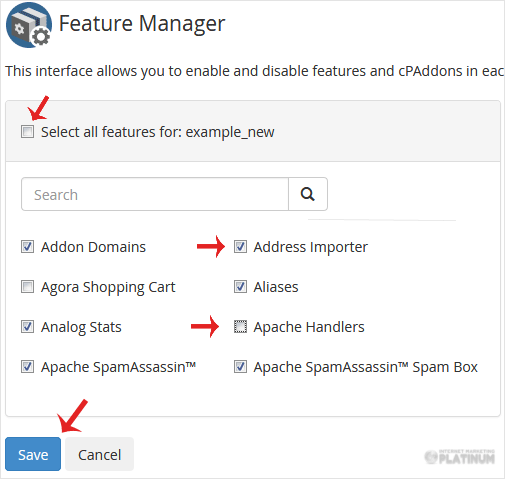This screenshot has width=505, height=479.
Task: Check the Agora Shopping Cart checkbox
Action: (27, 287)
